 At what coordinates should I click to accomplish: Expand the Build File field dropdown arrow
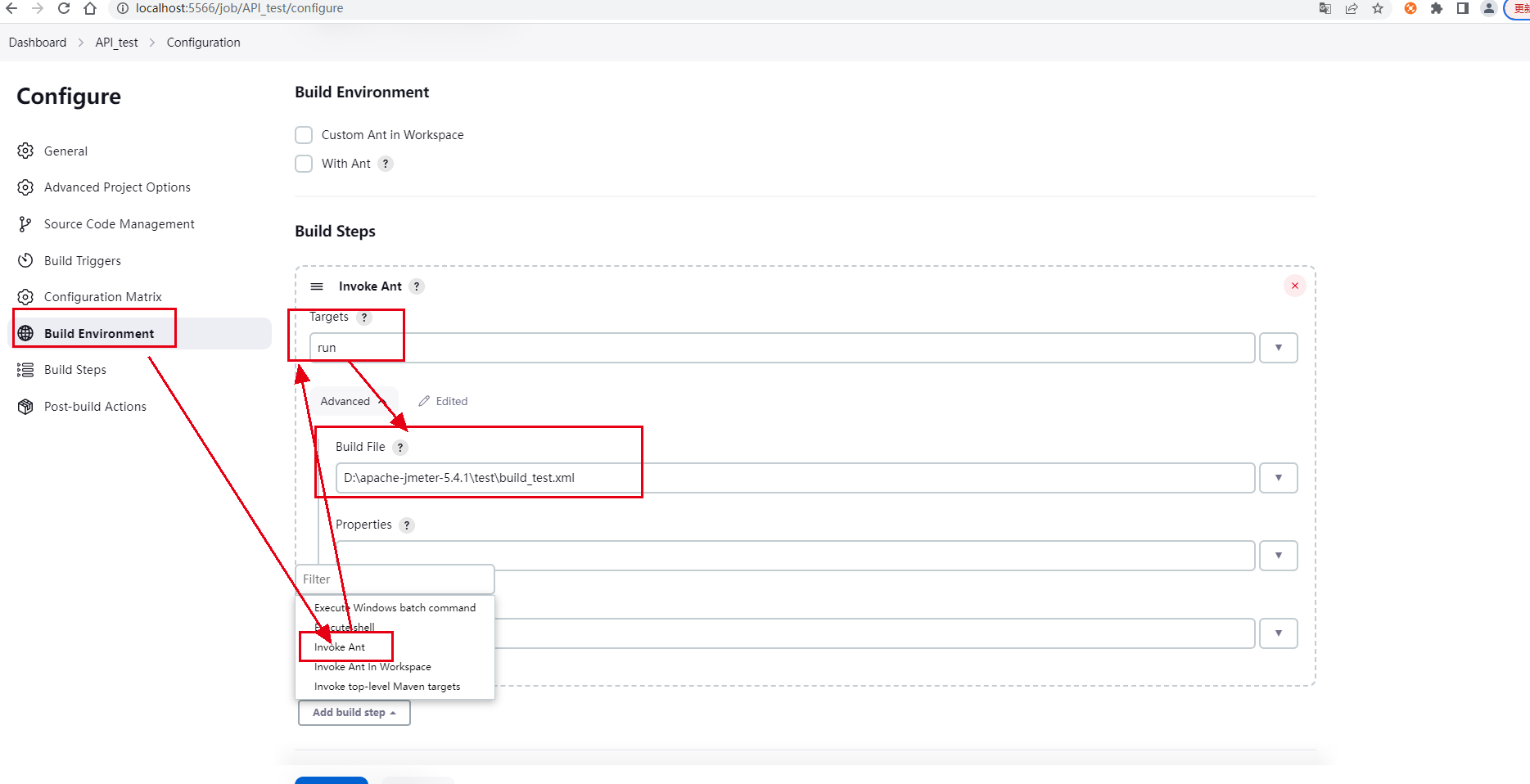[x=1279, y=478]
